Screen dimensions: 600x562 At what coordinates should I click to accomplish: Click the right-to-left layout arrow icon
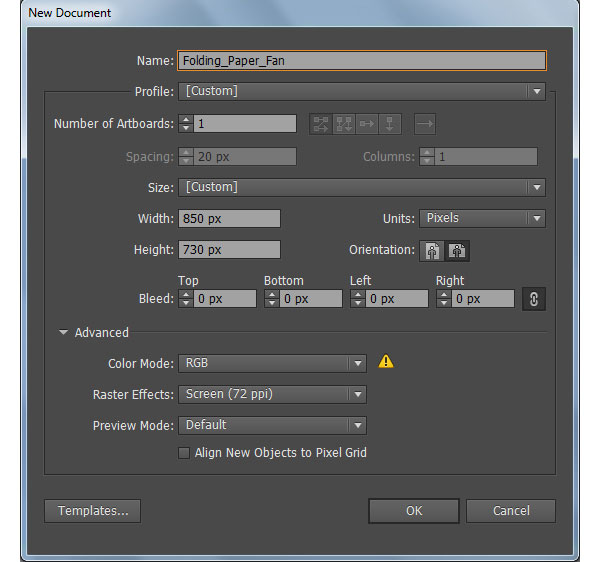pos(425,124)
